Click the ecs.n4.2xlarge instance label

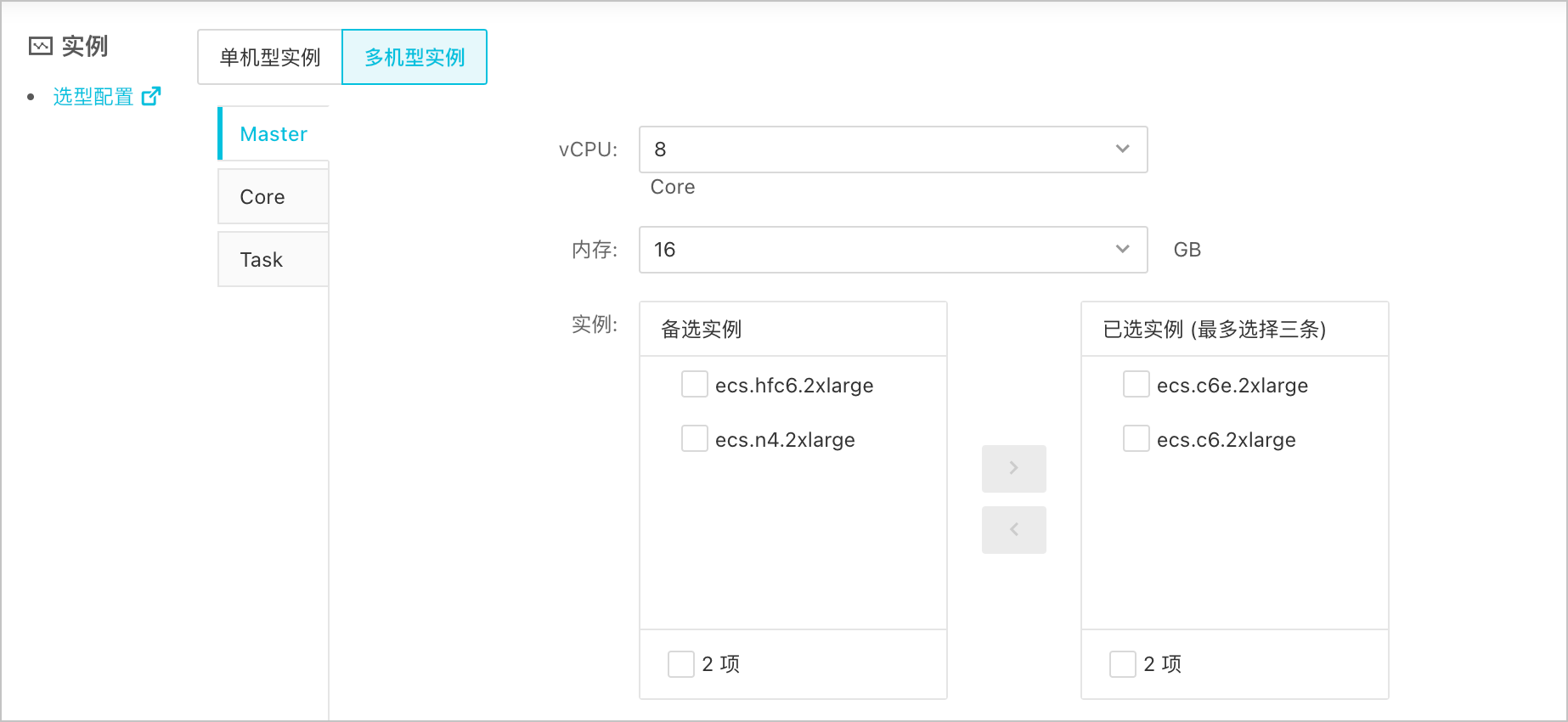click(x=785, y=440)
